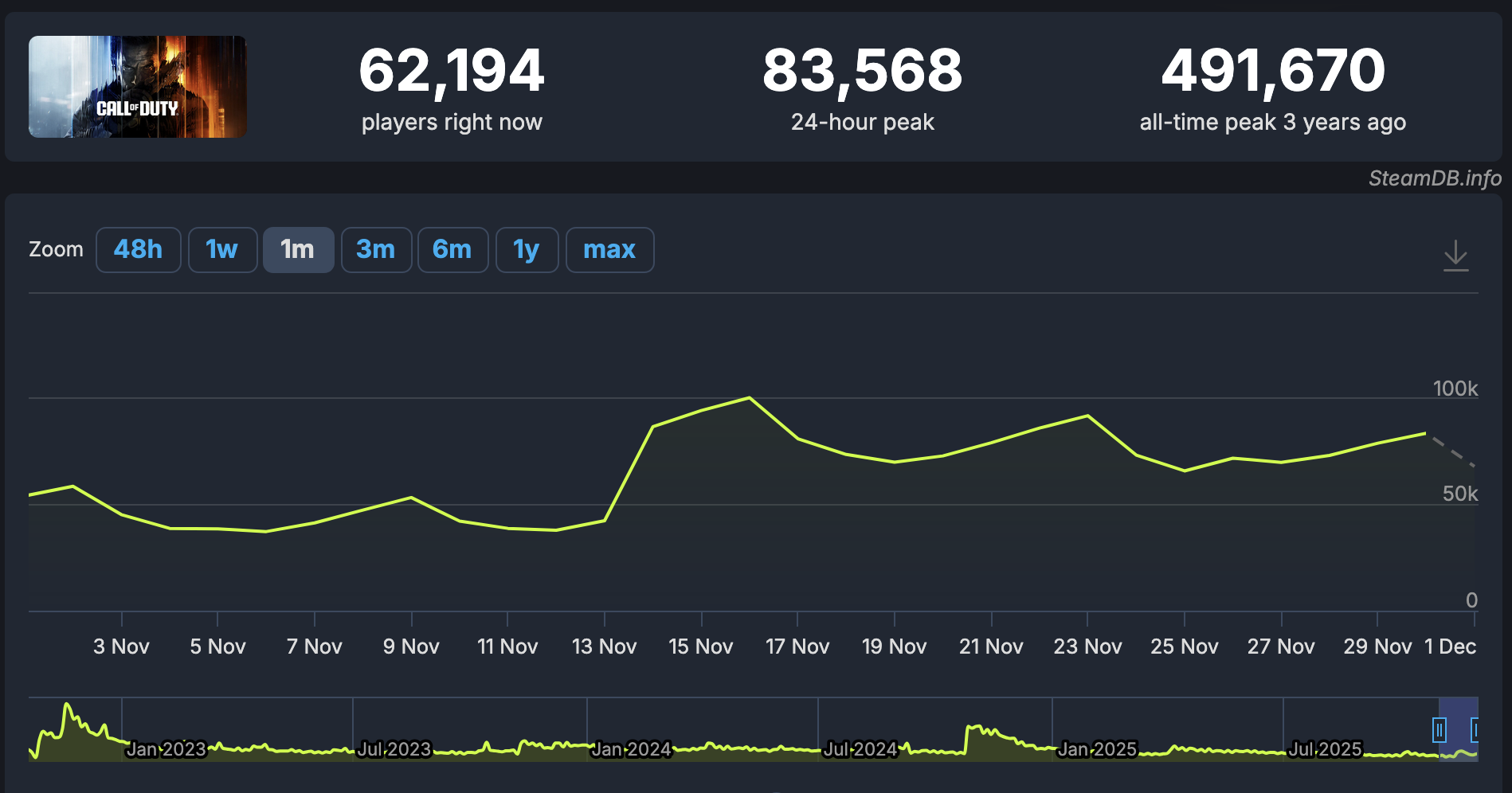Screen dimensions: 1512x793
Task: Click Jul 2024 in the navigator timeline
Action: click(x=861, y=749)
